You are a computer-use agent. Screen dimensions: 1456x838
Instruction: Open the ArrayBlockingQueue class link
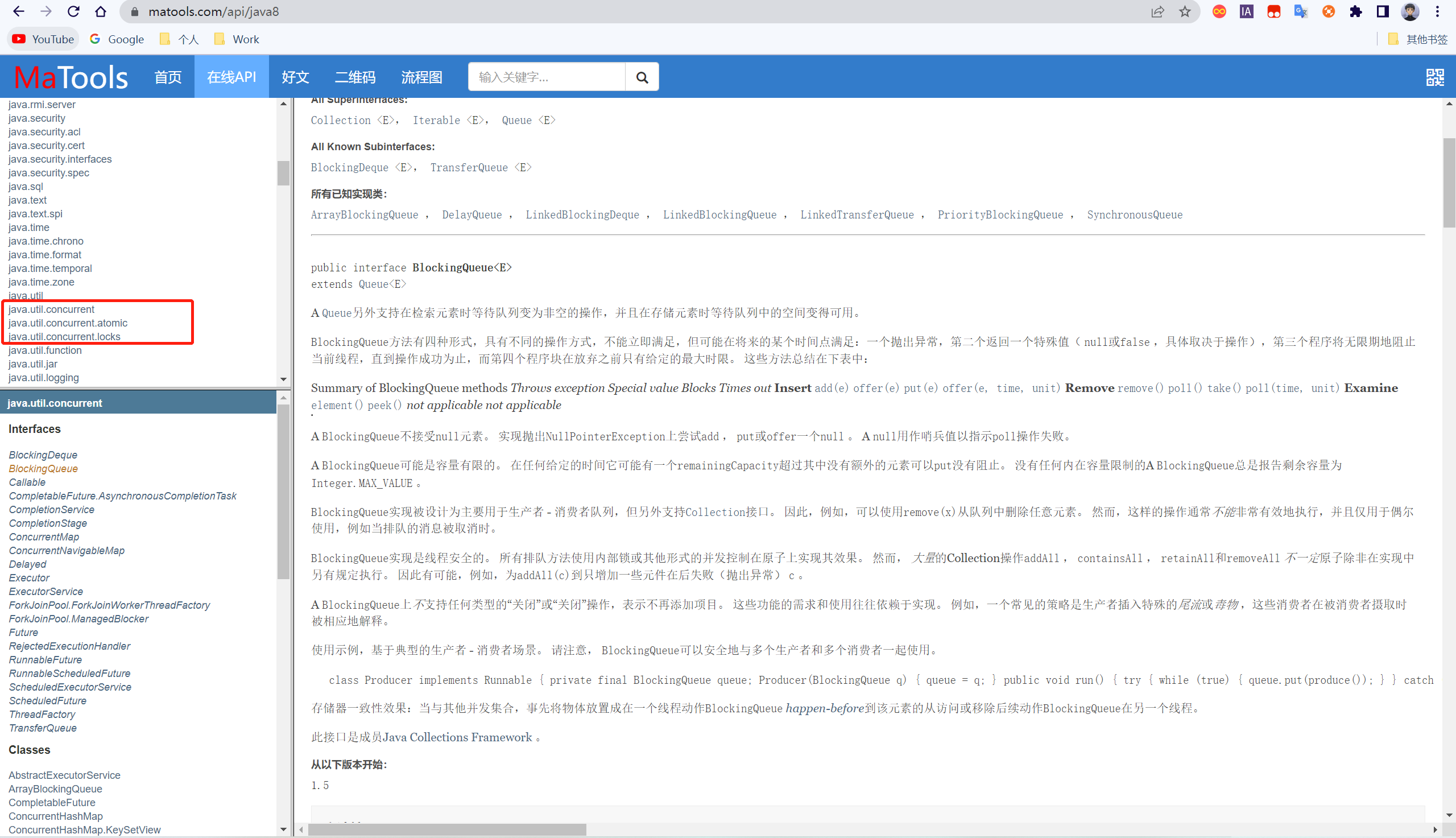pyautogui.click(x=55, y=789)
